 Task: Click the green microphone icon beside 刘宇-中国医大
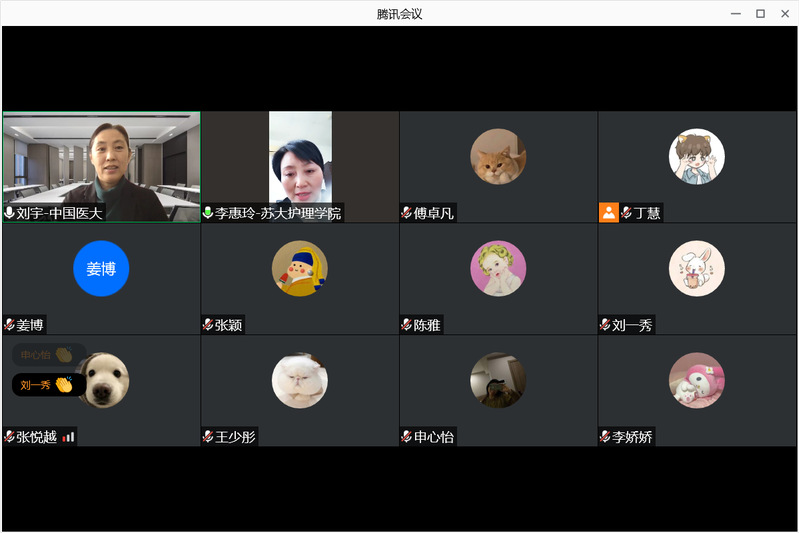click(10, 213)
